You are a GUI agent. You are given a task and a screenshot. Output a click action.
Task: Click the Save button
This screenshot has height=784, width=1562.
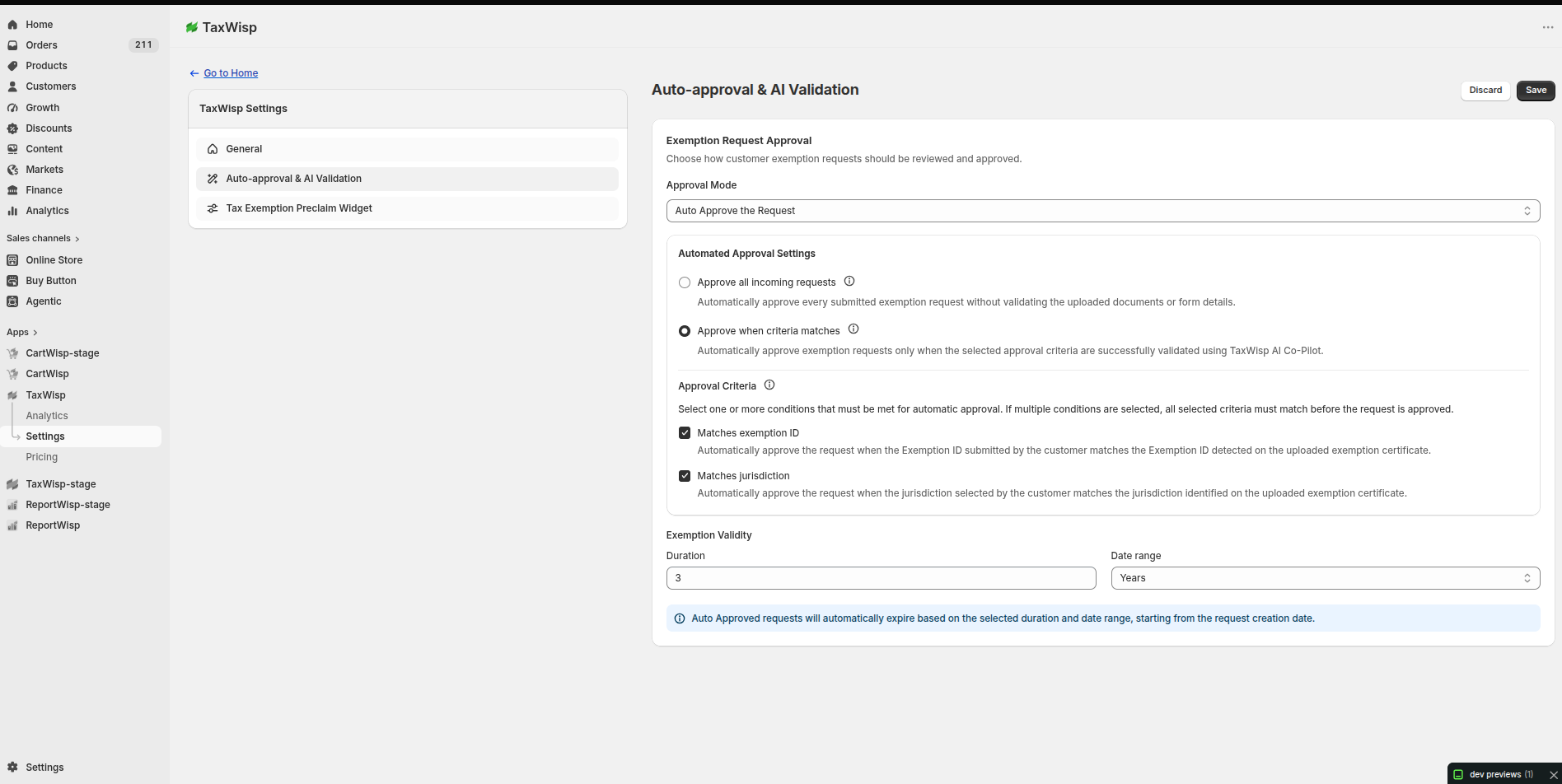click(1536, 91)
